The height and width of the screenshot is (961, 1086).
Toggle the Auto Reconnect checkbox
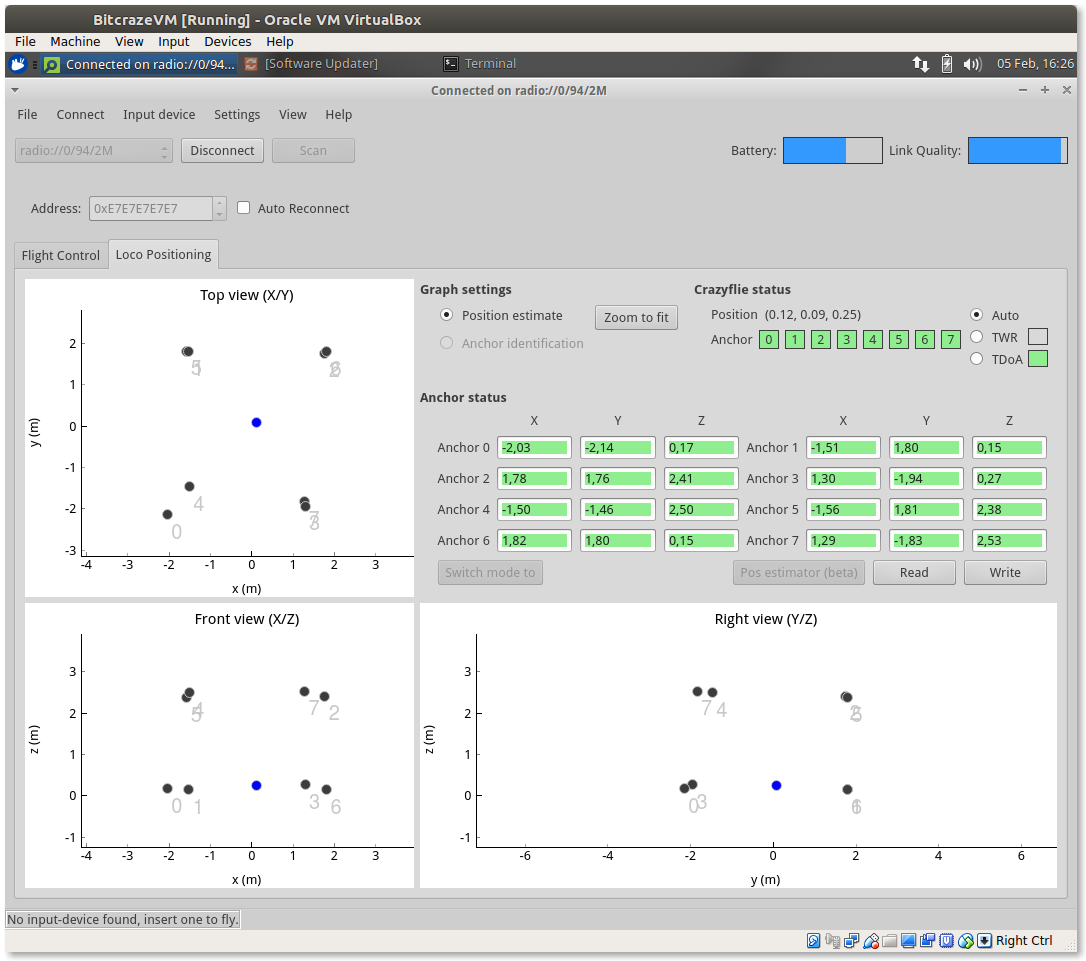tap(243, 208)
